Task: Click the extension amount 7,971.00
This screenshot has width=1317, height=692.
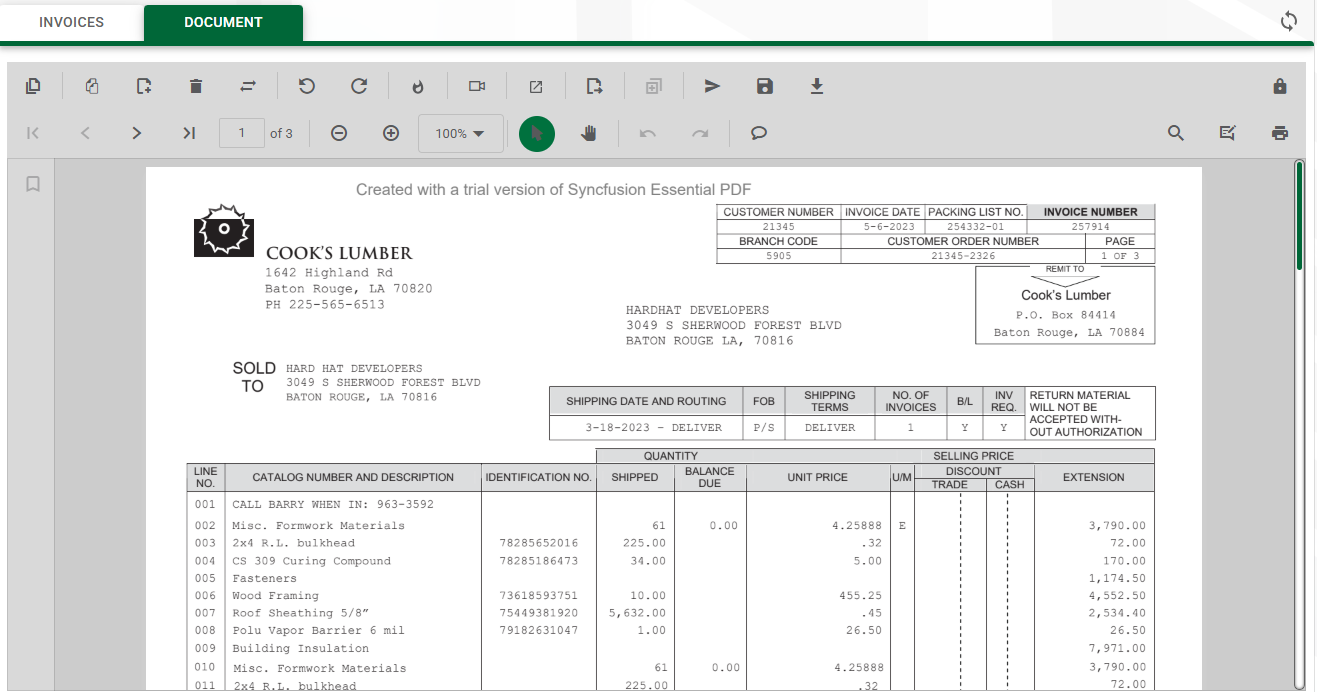Action: coord(1117,648)
